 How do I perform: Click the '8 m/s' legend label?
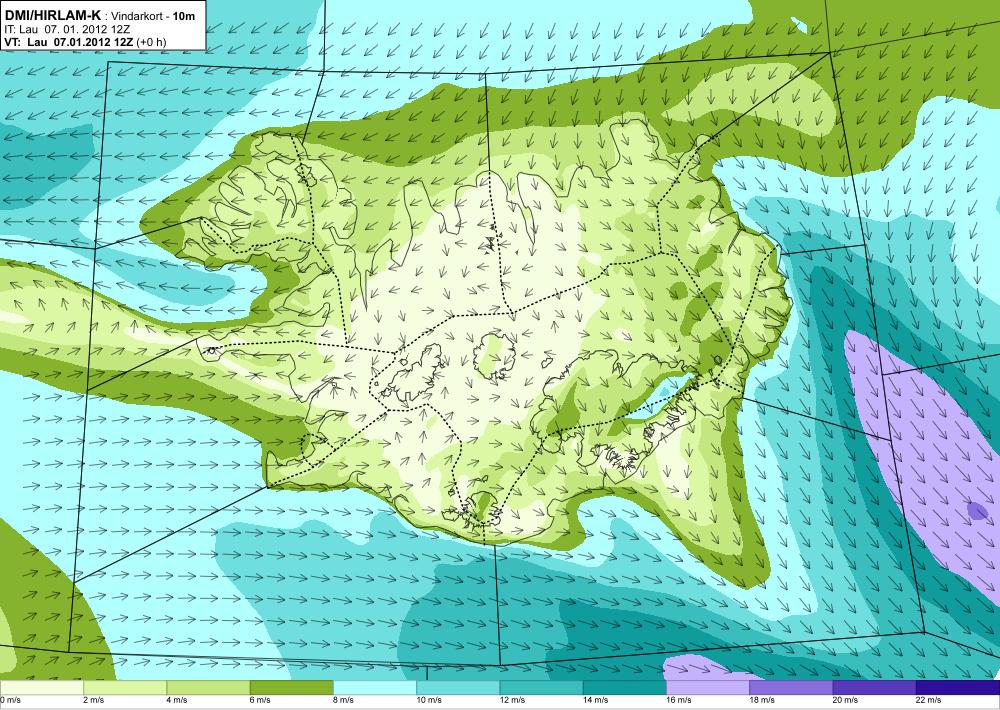coord(344,700)
